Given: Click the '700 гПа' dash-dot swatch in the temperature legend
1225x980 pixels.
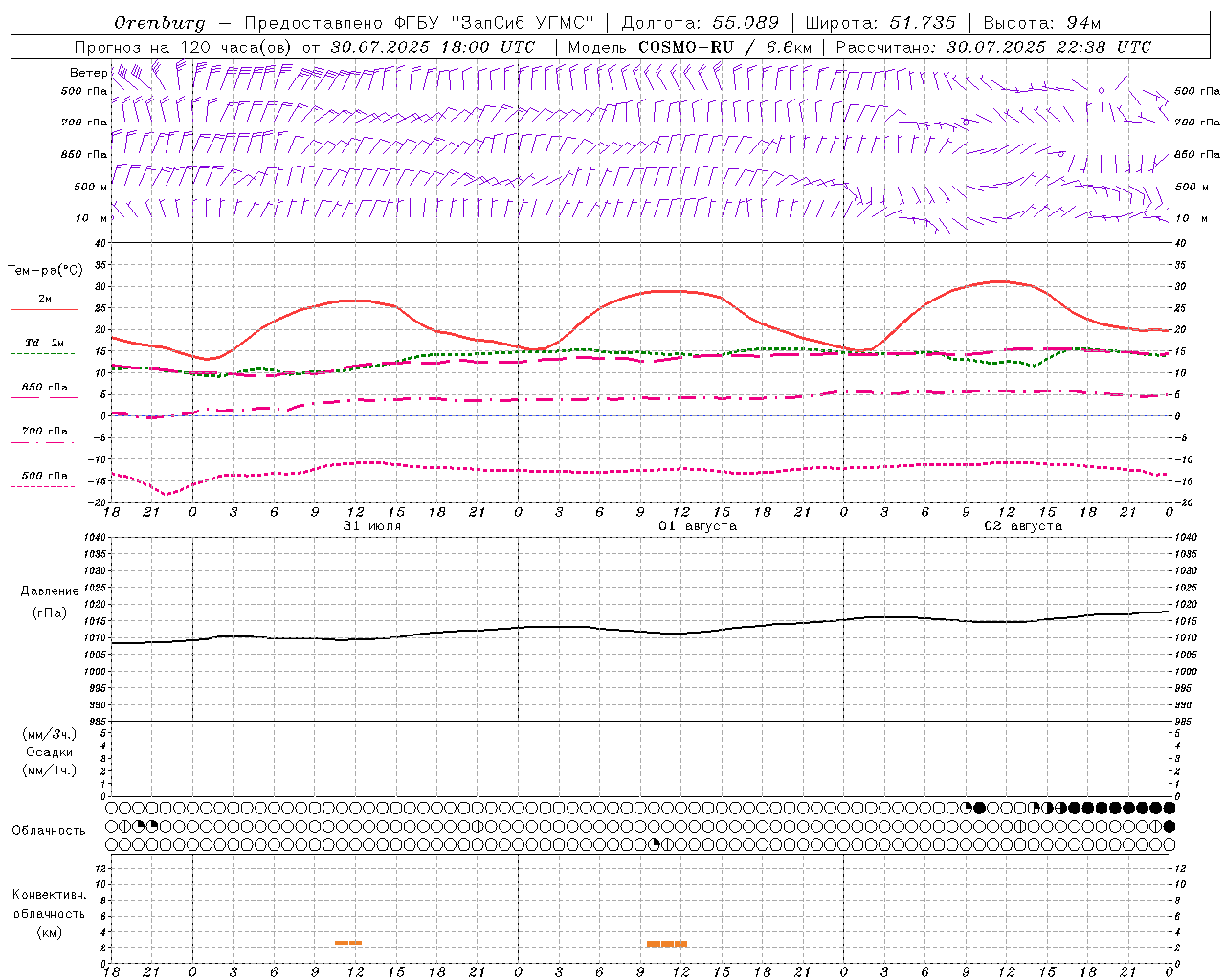Looking at the screenshot, I should tap(43, 442).
